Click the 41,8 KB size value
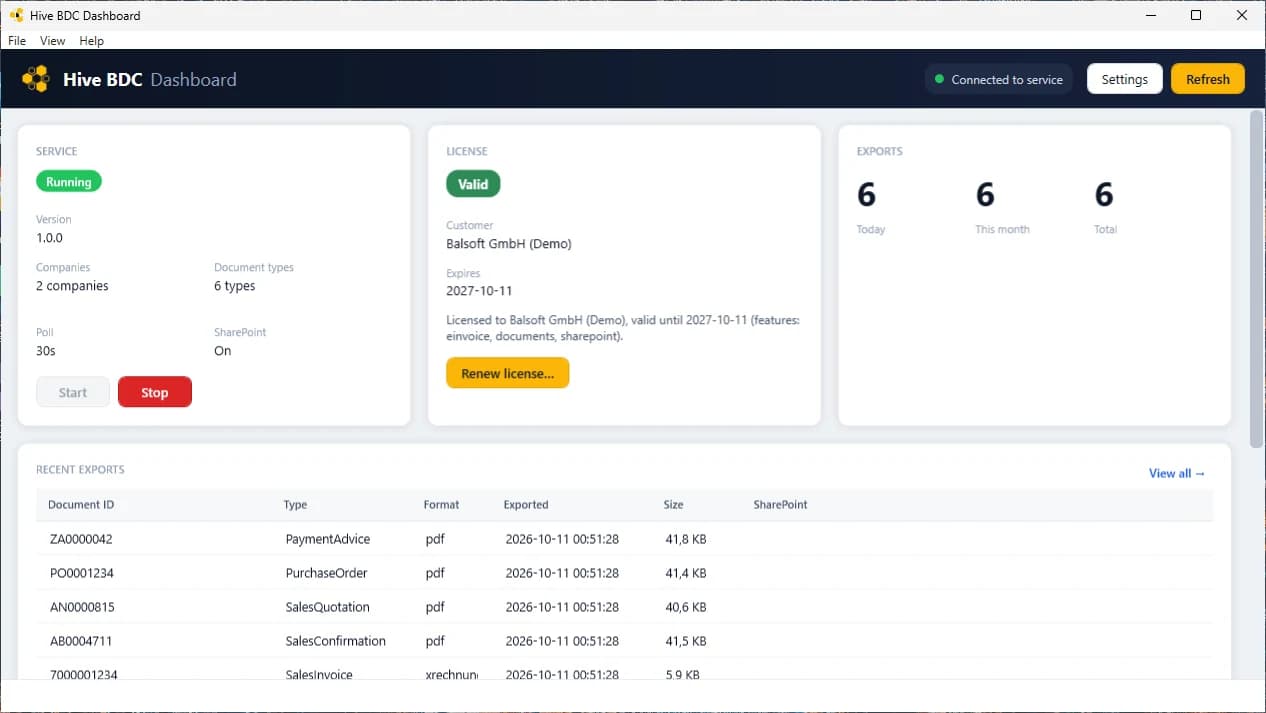The width and height of the screenshot is (1266, 713). point(686,539)
